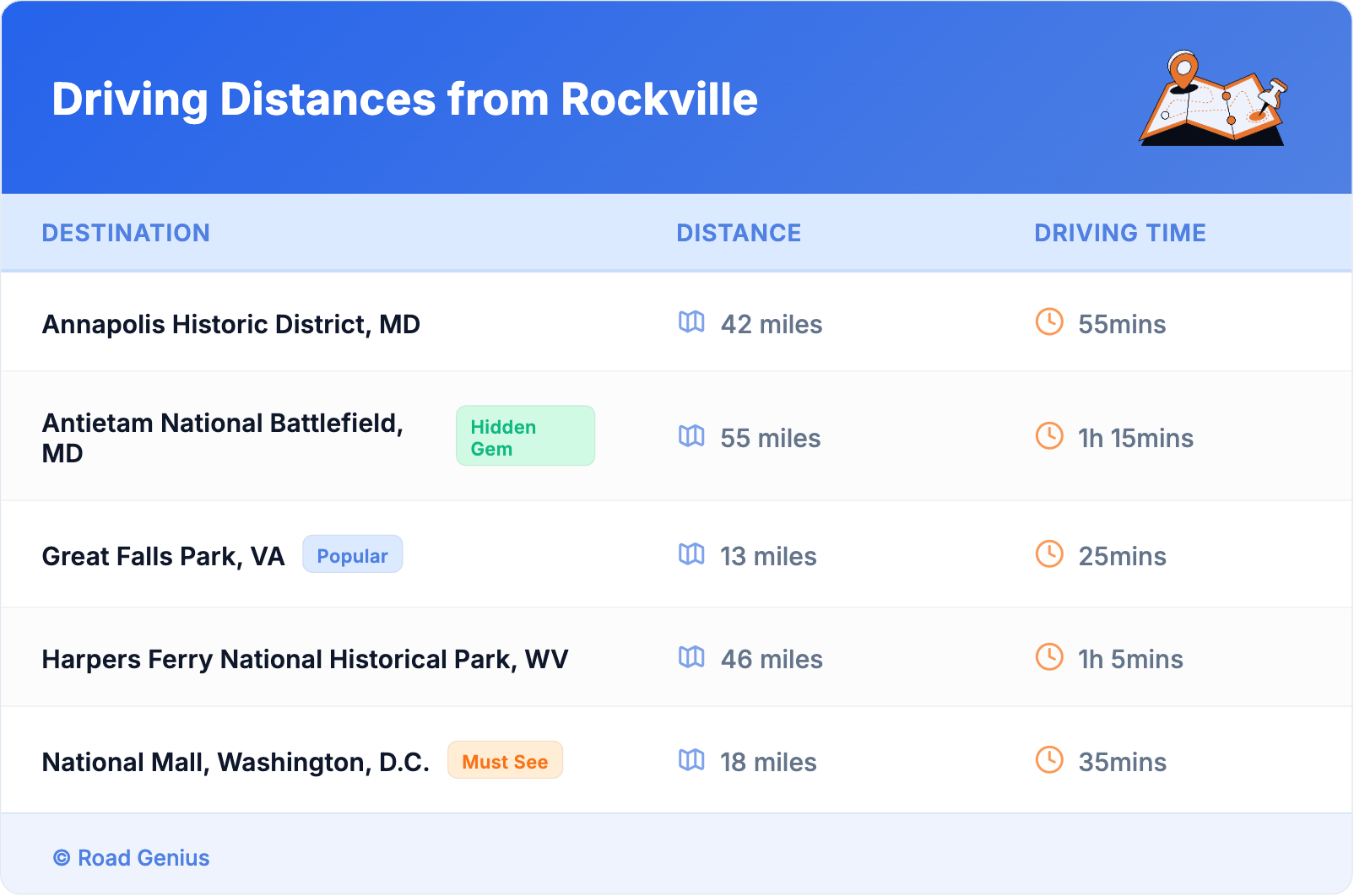Screen dimensions: 1354x896
Task: Select the Hidden Gem badge
Action: coord(525,436)
